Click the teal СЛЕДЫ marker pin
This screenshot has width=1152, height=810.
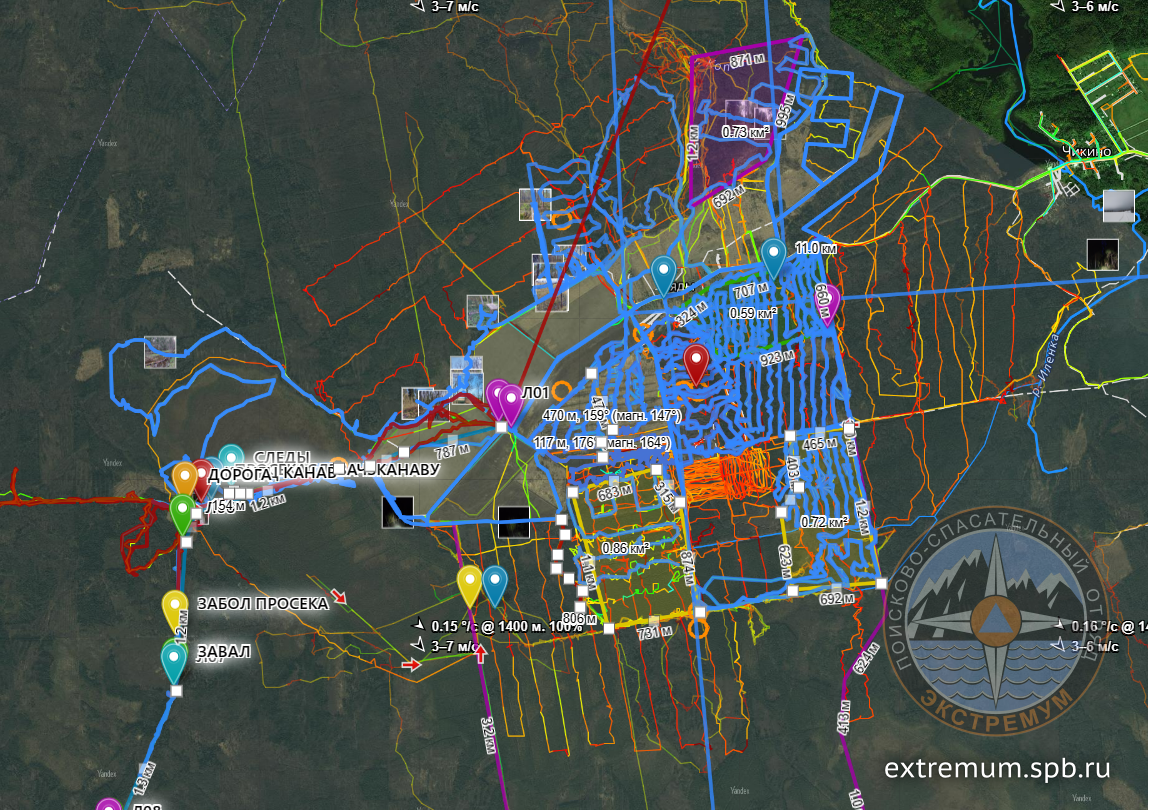(x=231, y=459)
